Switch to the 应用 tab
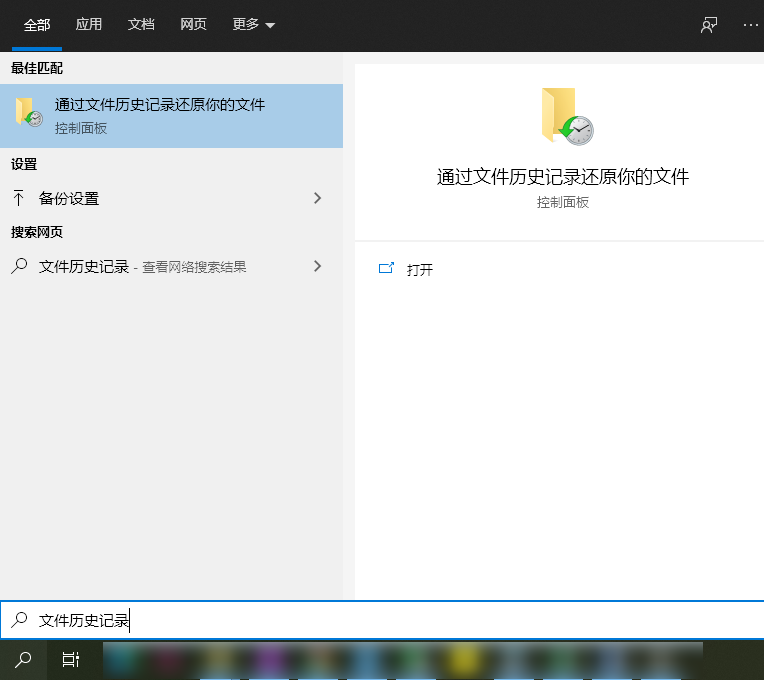This screenshot has width=764, height=680. (x=89, y=24)
